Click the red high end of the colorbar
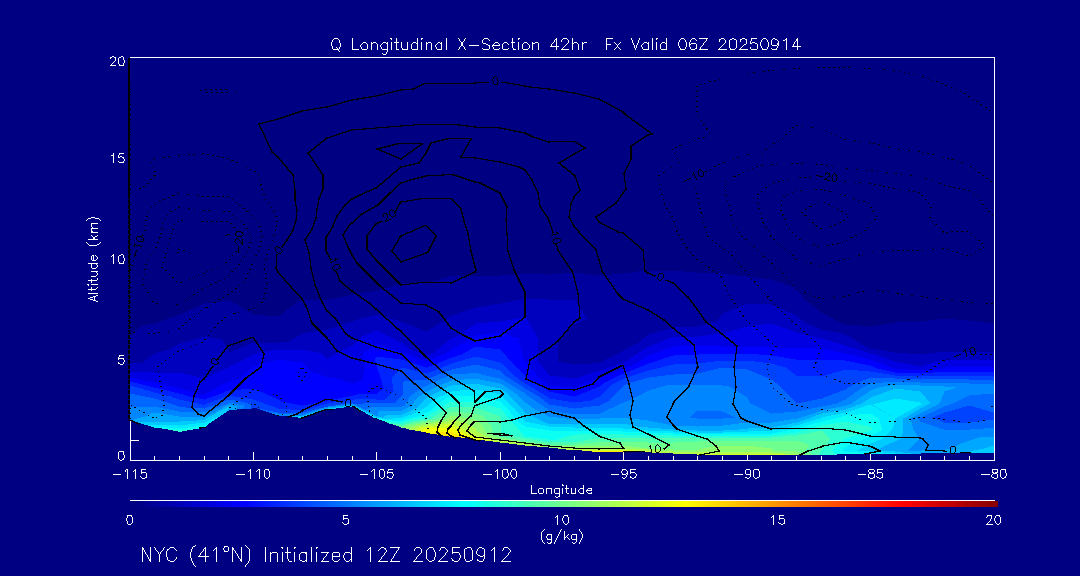 (985, 502)
